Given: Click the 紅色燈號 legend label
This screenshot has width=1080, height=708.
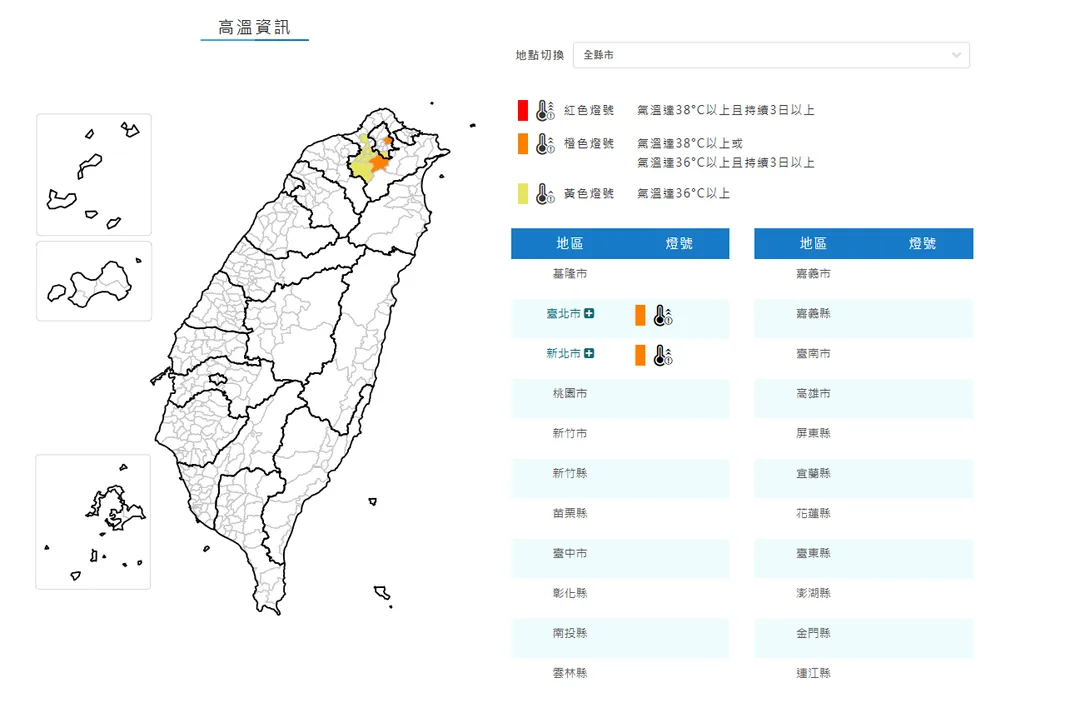Looking at the screenshot, I should pos(588,110).
